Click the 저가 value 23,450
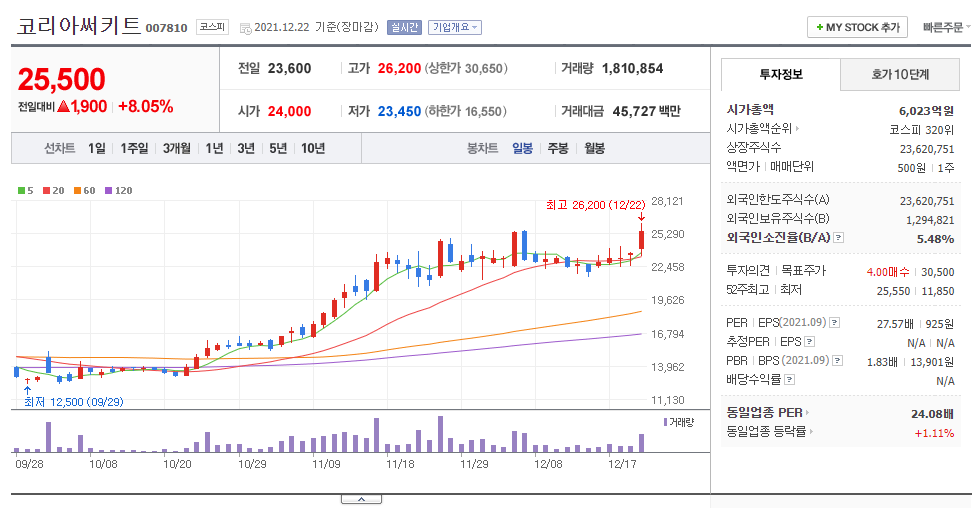This screenshot has height=508, width=973. click(x=399, y=112)
